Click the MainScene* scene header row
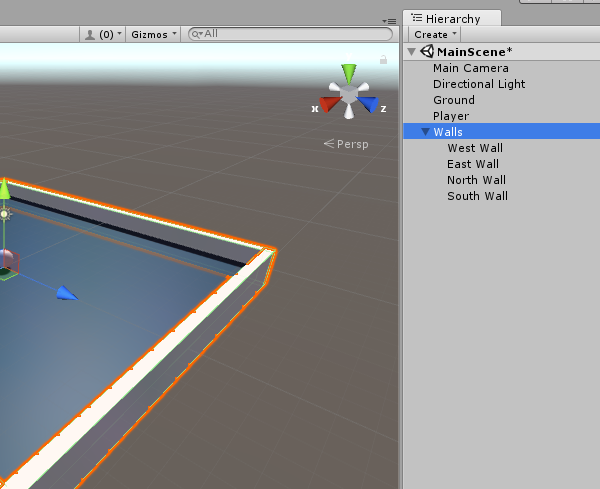This screenshot has height=489, width=600. (x=502, y=52)
